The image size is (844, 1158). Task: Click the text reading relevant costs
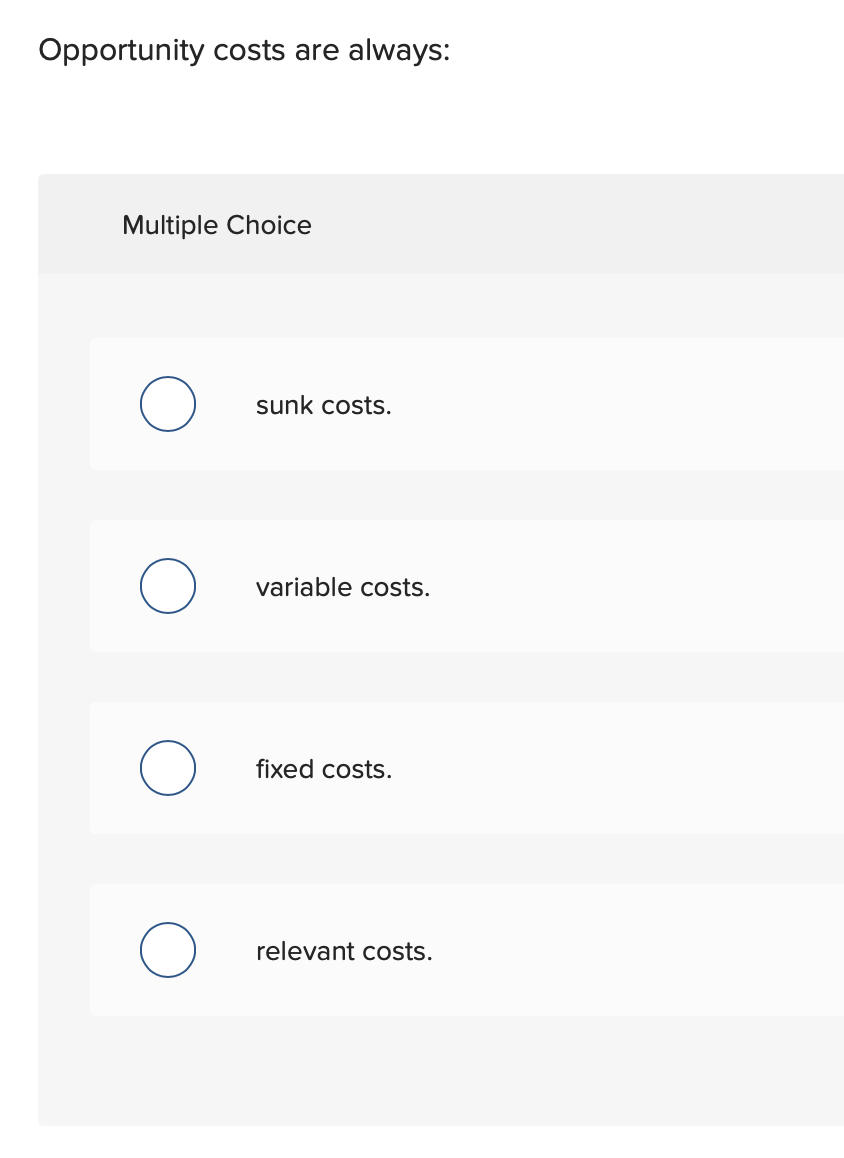[x=344, y=951]
